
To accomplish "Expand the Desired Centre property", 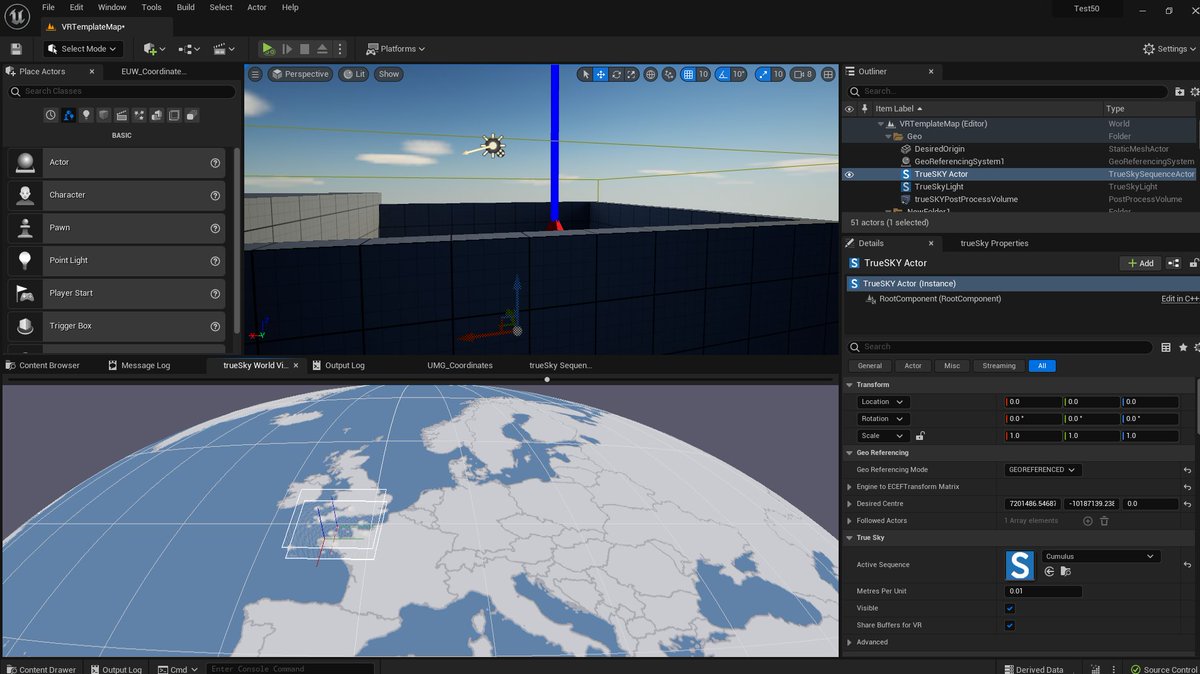I will click(851, 504).
